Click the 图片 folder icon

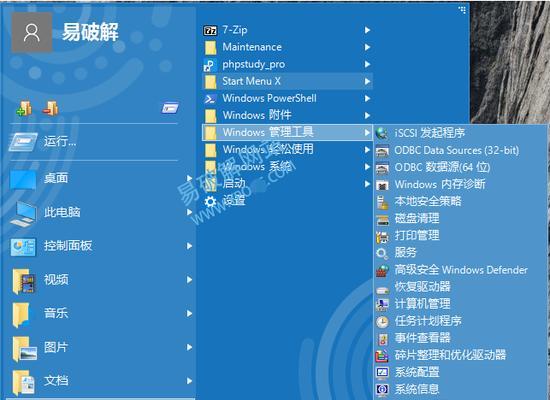24,348
